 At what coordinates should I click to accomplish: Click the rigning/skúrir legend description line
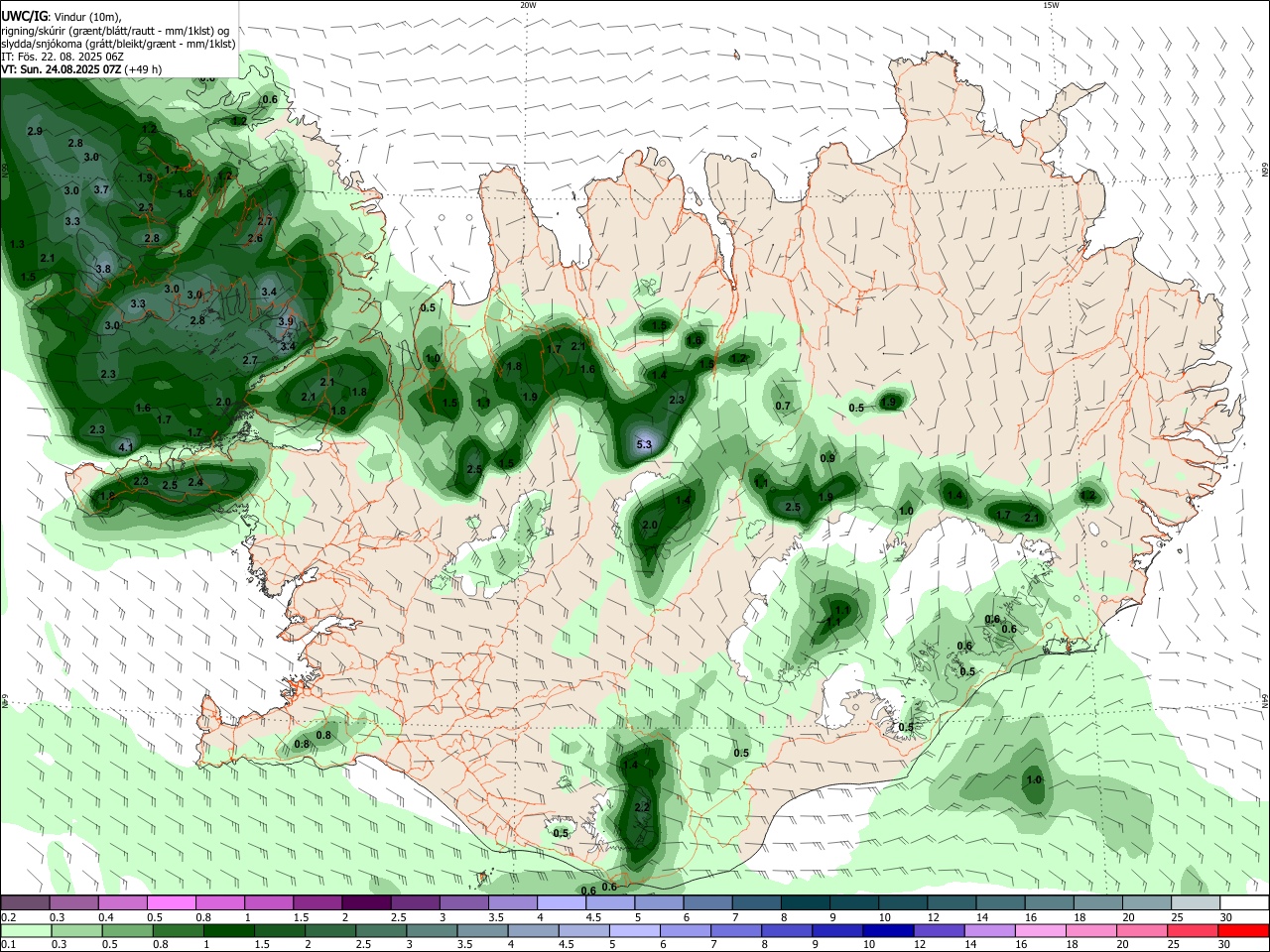coord(115,30)
